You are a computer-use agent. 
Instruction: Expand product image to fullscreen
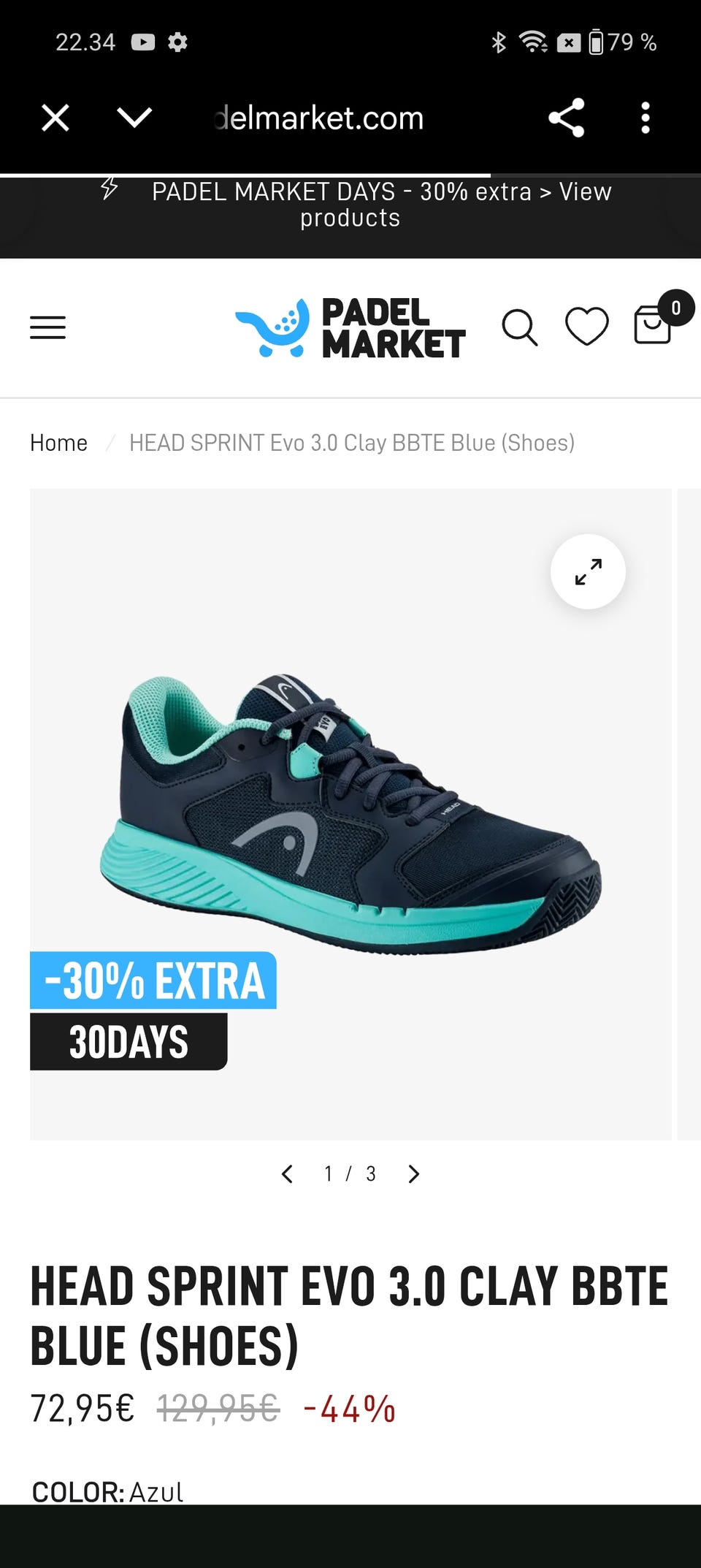click(x=588, y=571)
